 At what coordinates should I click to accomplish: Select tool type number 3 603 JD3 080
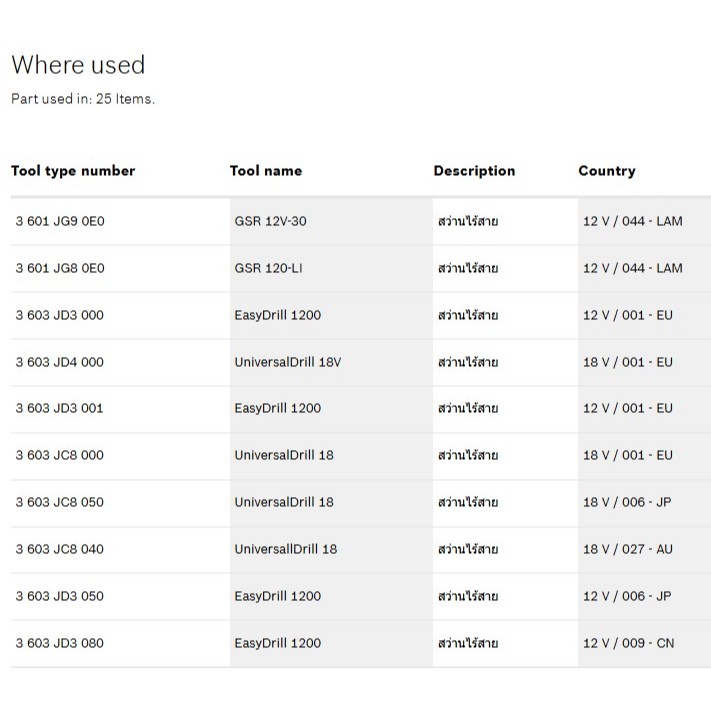pos(60,643)
